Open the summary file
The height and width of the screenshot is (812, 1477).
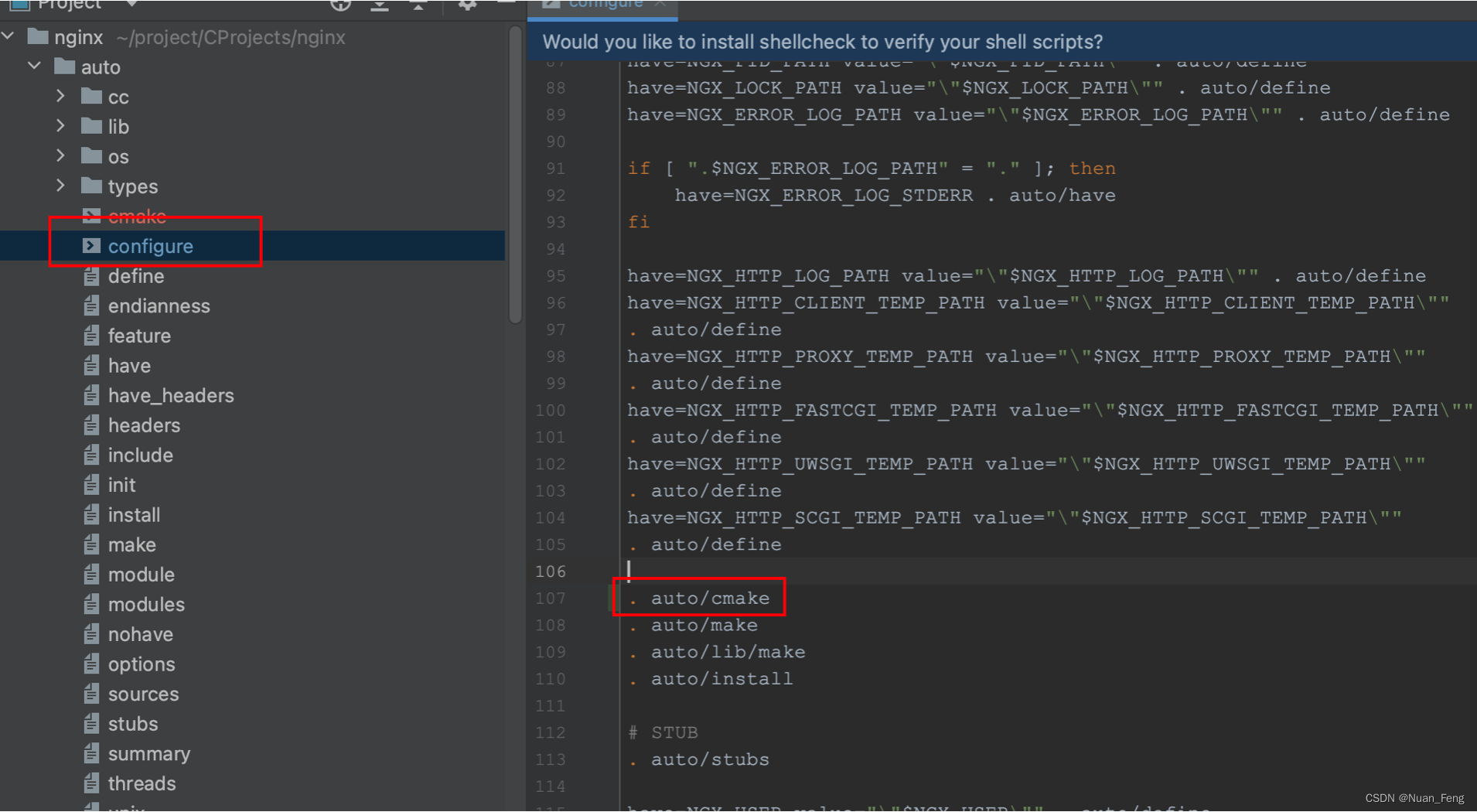click(149, 754)
